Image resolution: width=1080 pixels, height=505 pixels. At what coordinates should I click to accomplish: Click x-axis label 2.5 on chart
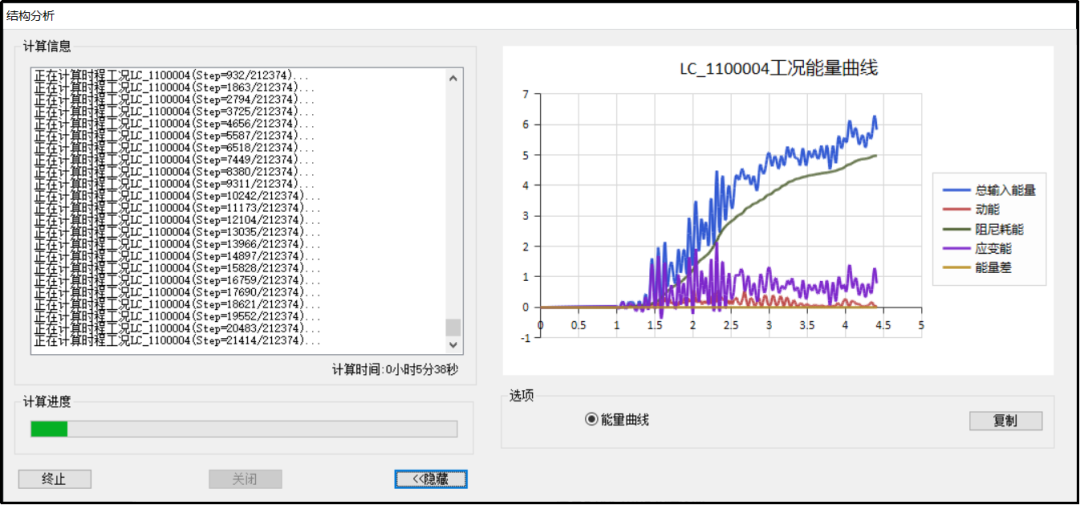pos(730,324)
